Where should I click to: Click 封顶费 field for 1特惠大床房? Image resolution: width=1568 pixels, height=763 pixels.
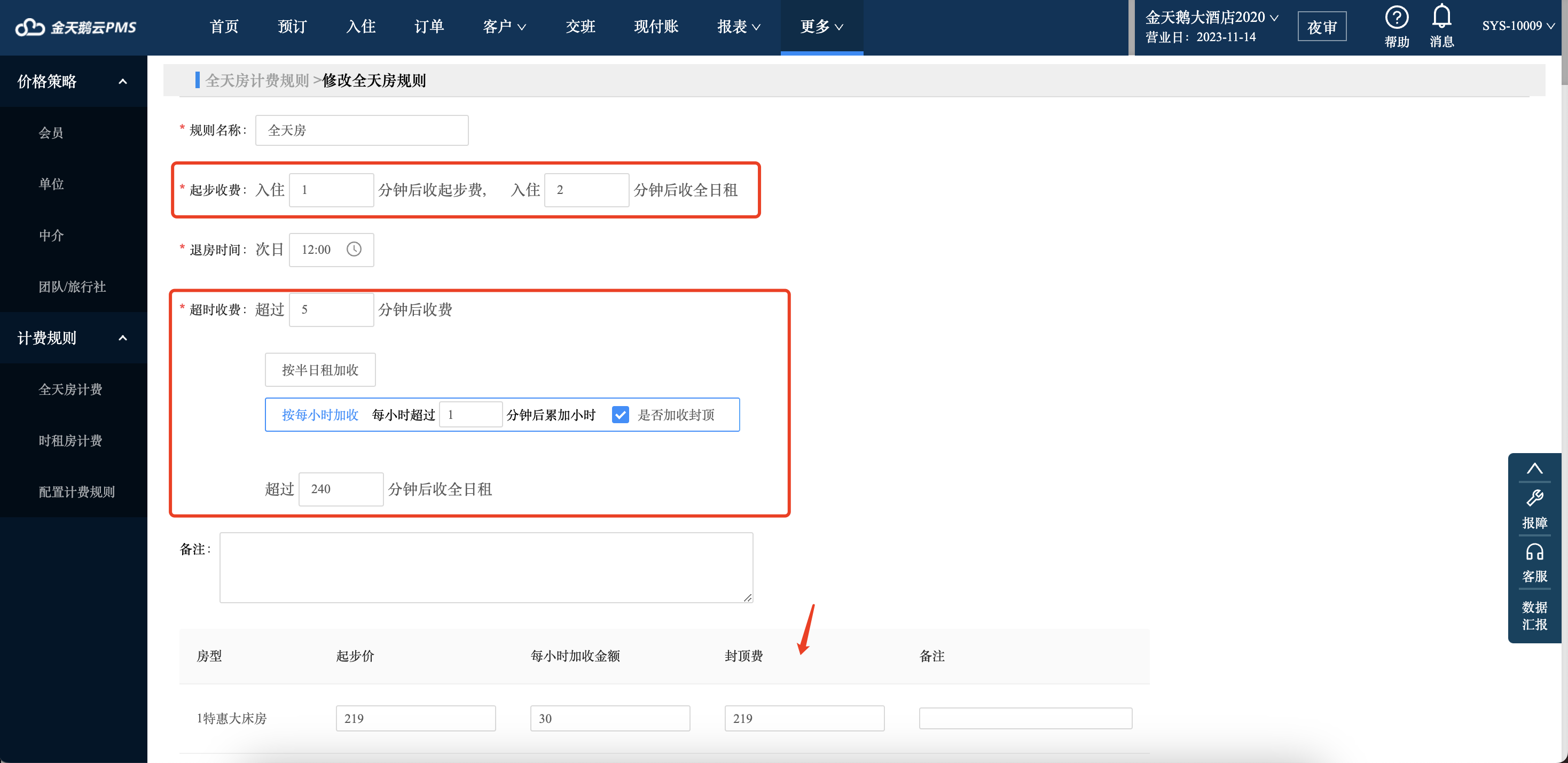pos(804,719)
